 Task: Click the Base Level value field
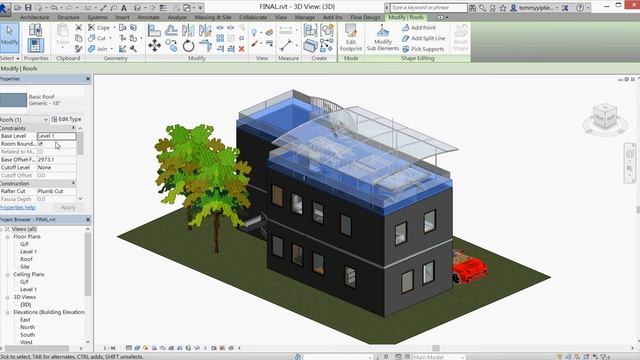click(56, 136)
